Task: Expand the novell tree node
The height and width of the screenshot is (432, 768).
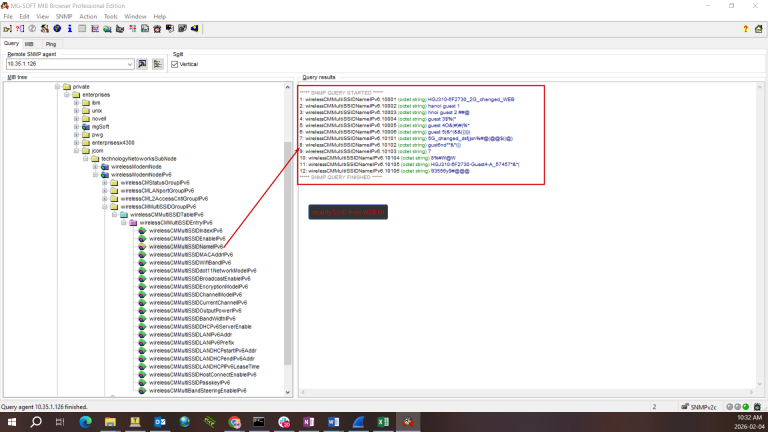Action: [x=76, y=119]
